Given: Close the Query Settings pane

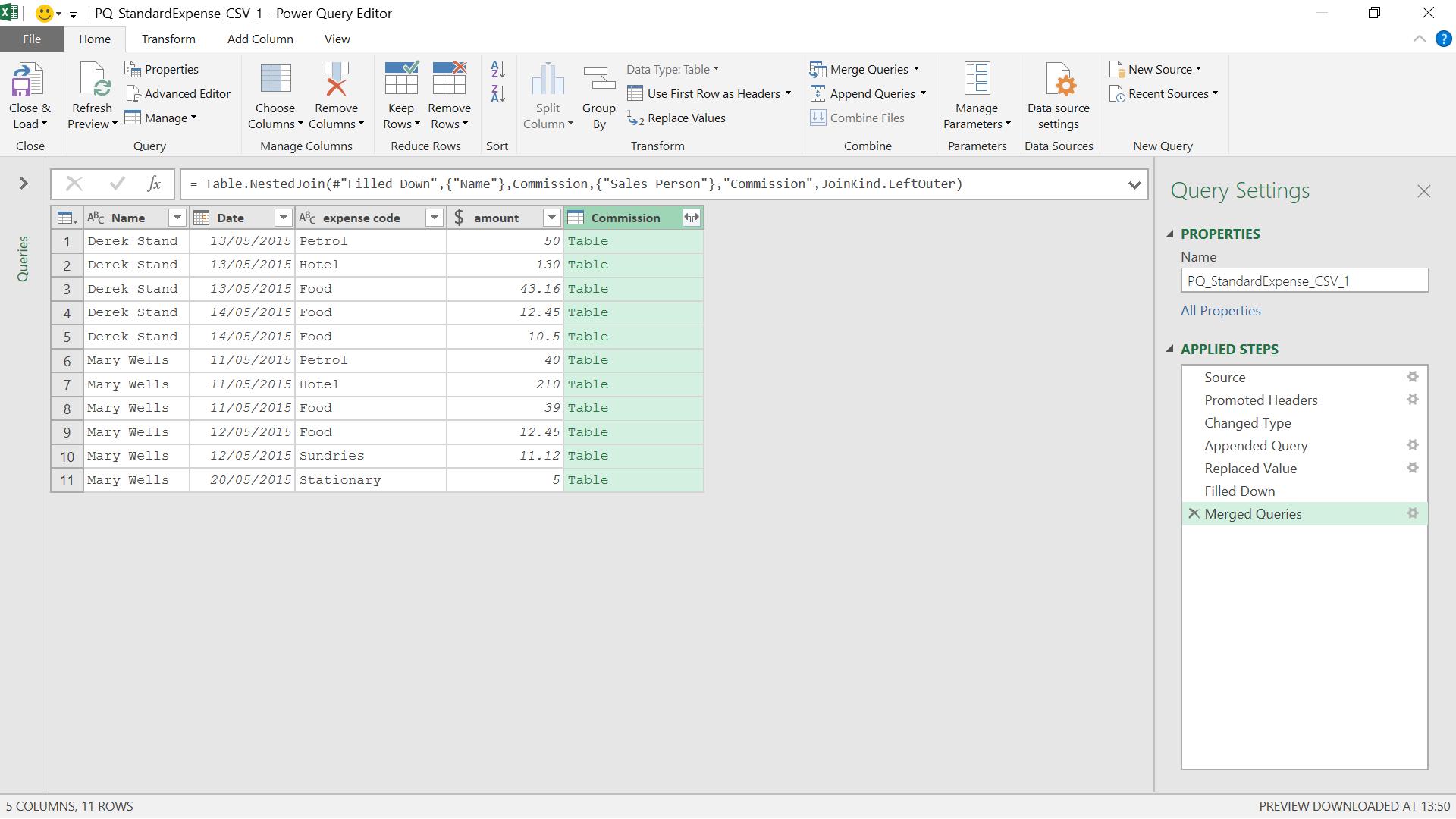Looking at the screenshot, I should click(1423, 192).
